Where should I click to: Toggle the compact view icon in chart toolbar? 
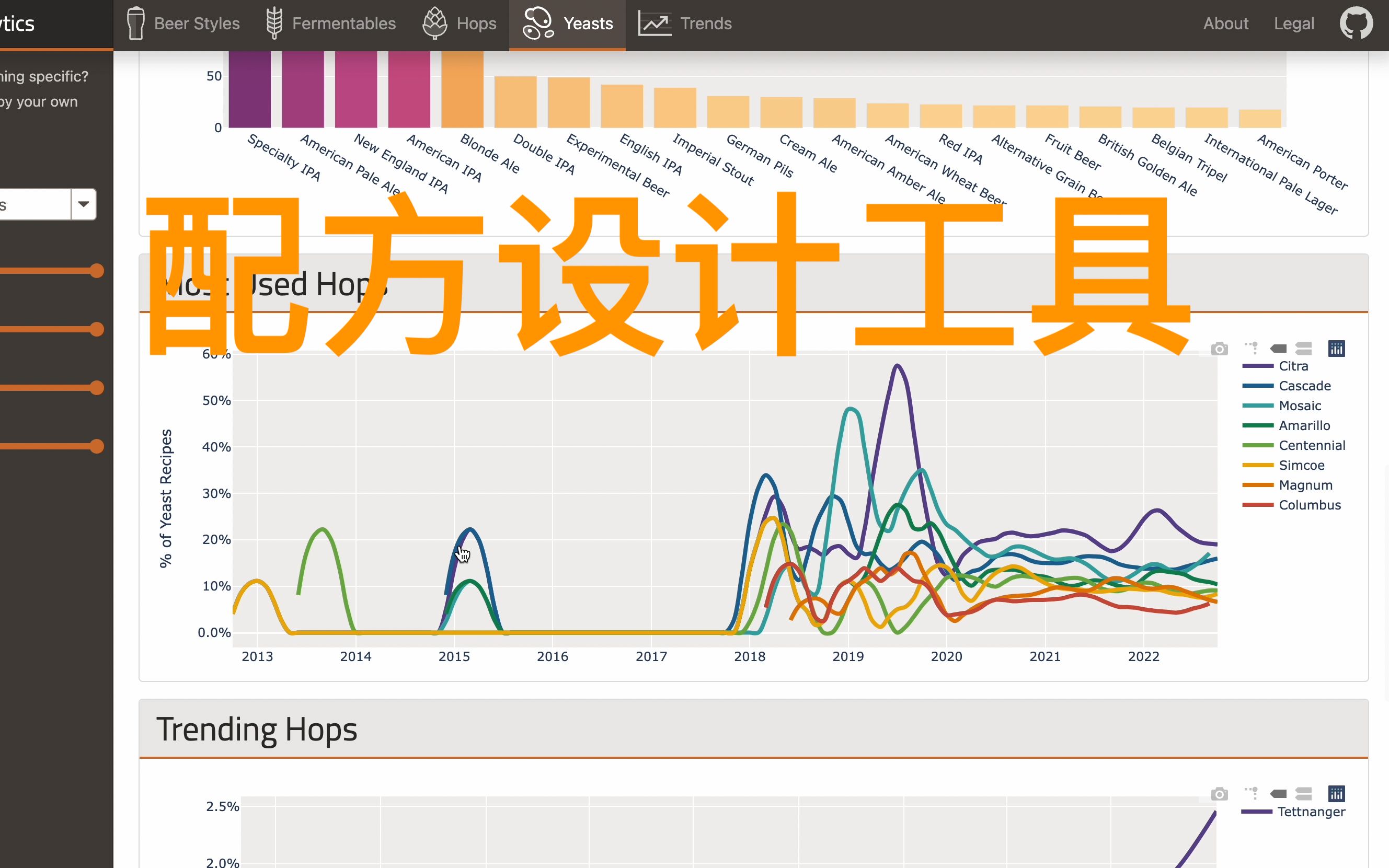pyautogui.click(x=1303, y=349)
